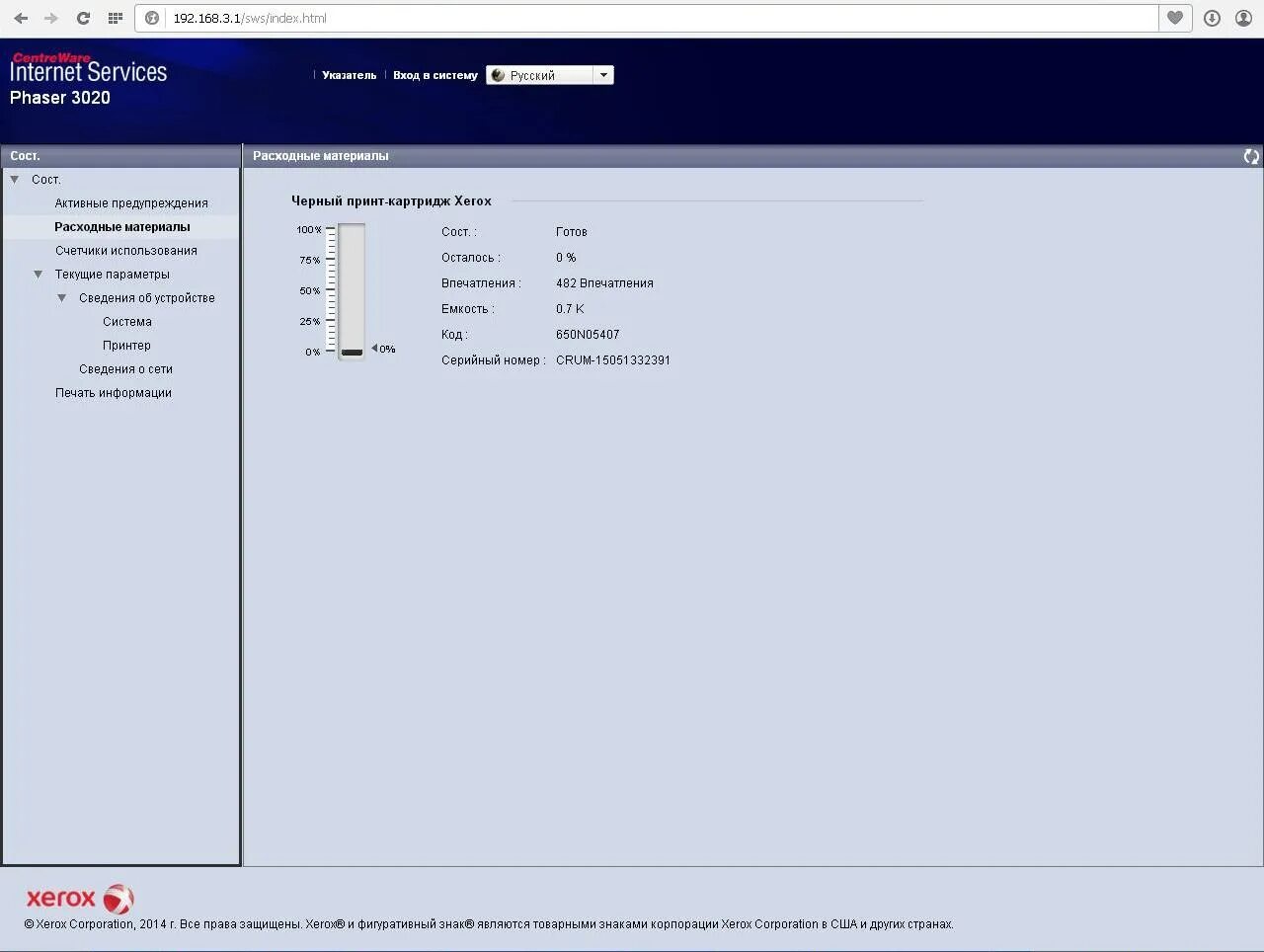Image resolution: width=1264 pixels, height=952 pixels.
Task: Click the Осталось 0 % value
Action: click(x=566, y=258)
